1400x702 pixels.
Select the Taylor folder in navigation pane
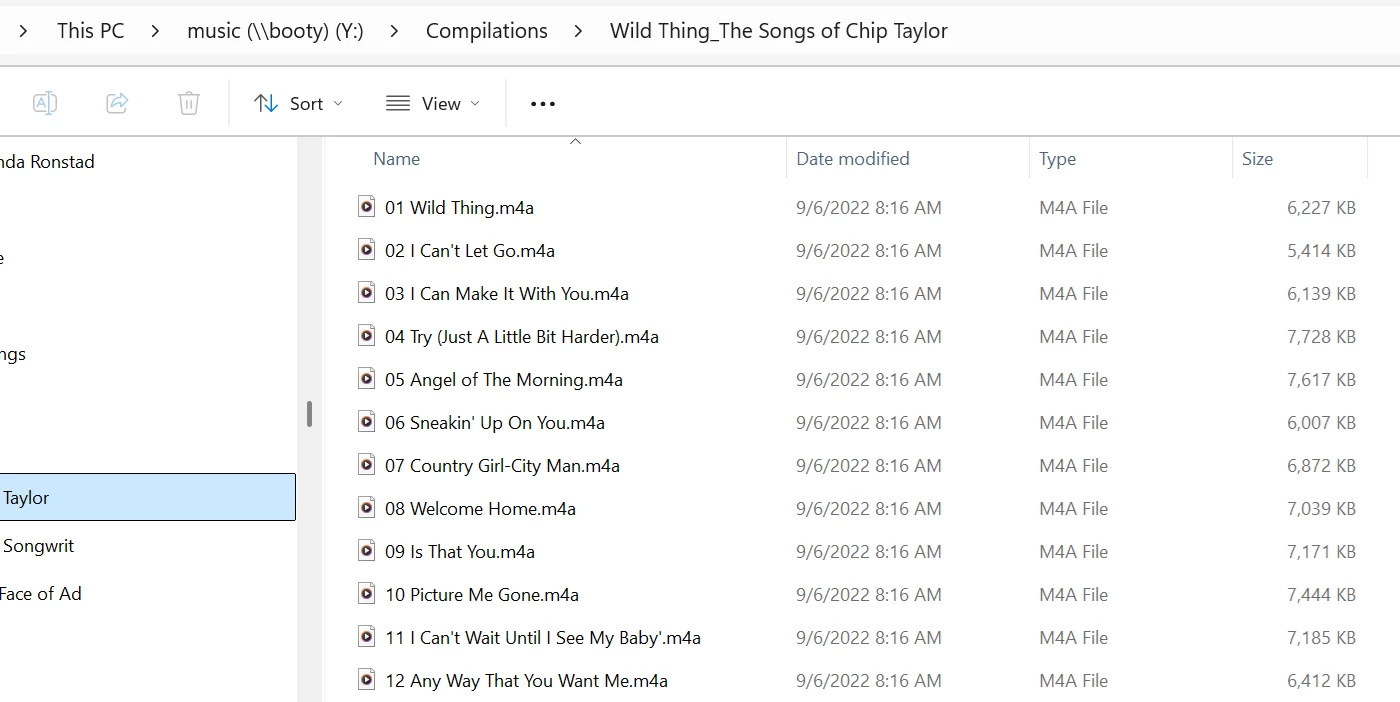pos(147,497)
